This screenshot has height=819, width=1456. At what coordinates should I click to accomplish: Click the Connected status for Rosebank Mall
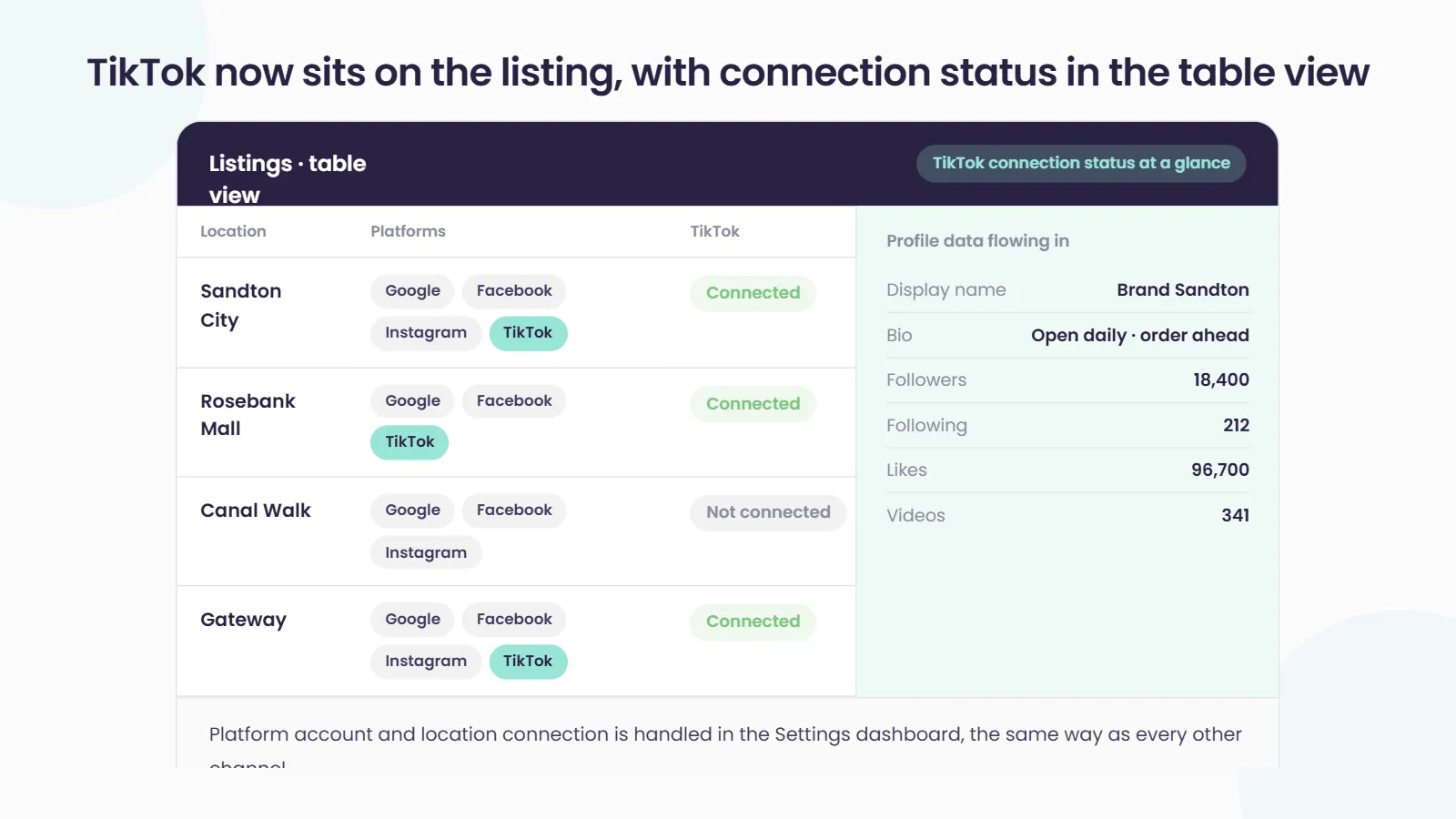pos(753,404)
